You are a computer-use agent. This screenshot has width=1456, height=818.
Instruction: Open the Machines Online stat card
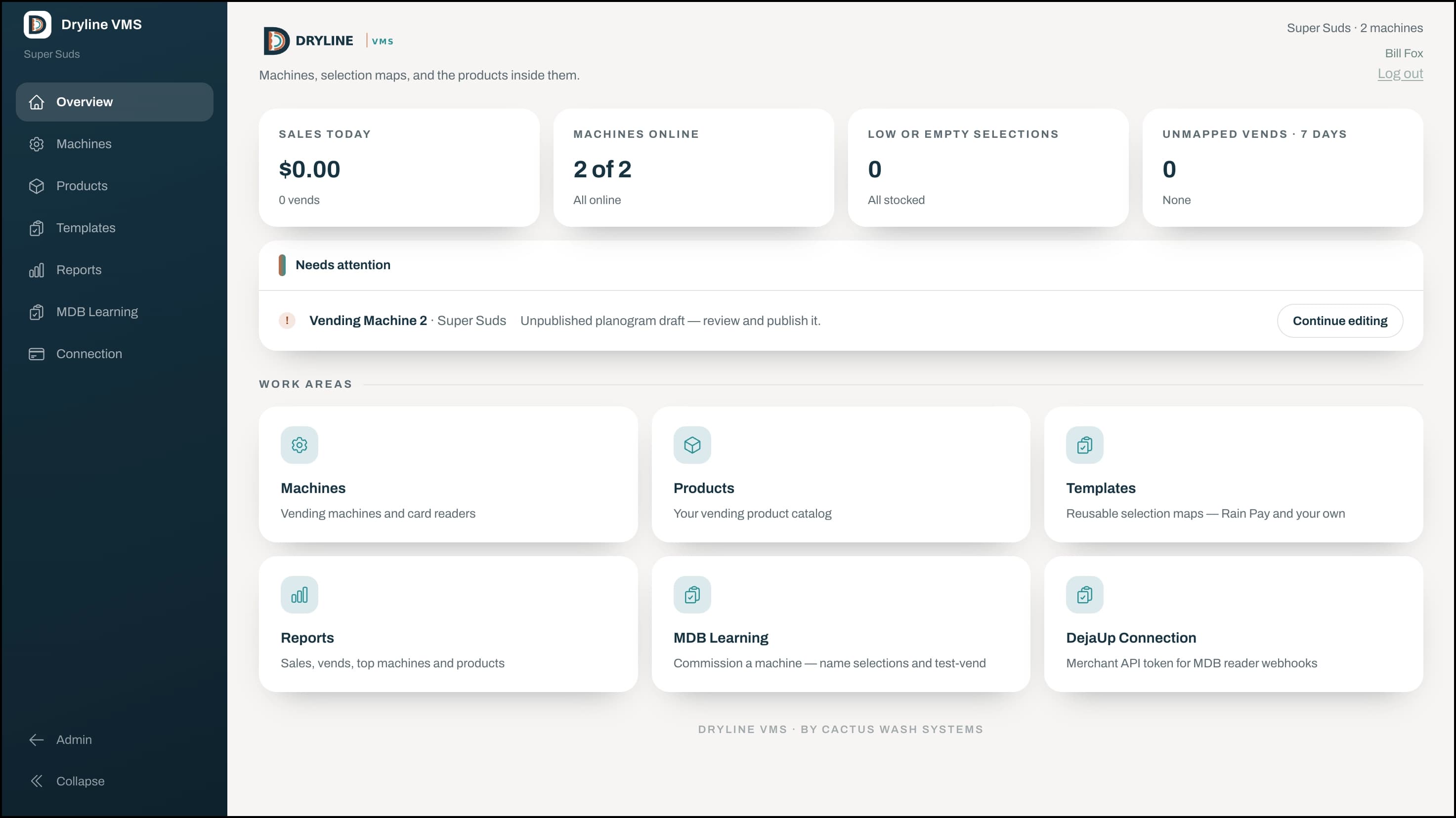[x=693, y=168]
